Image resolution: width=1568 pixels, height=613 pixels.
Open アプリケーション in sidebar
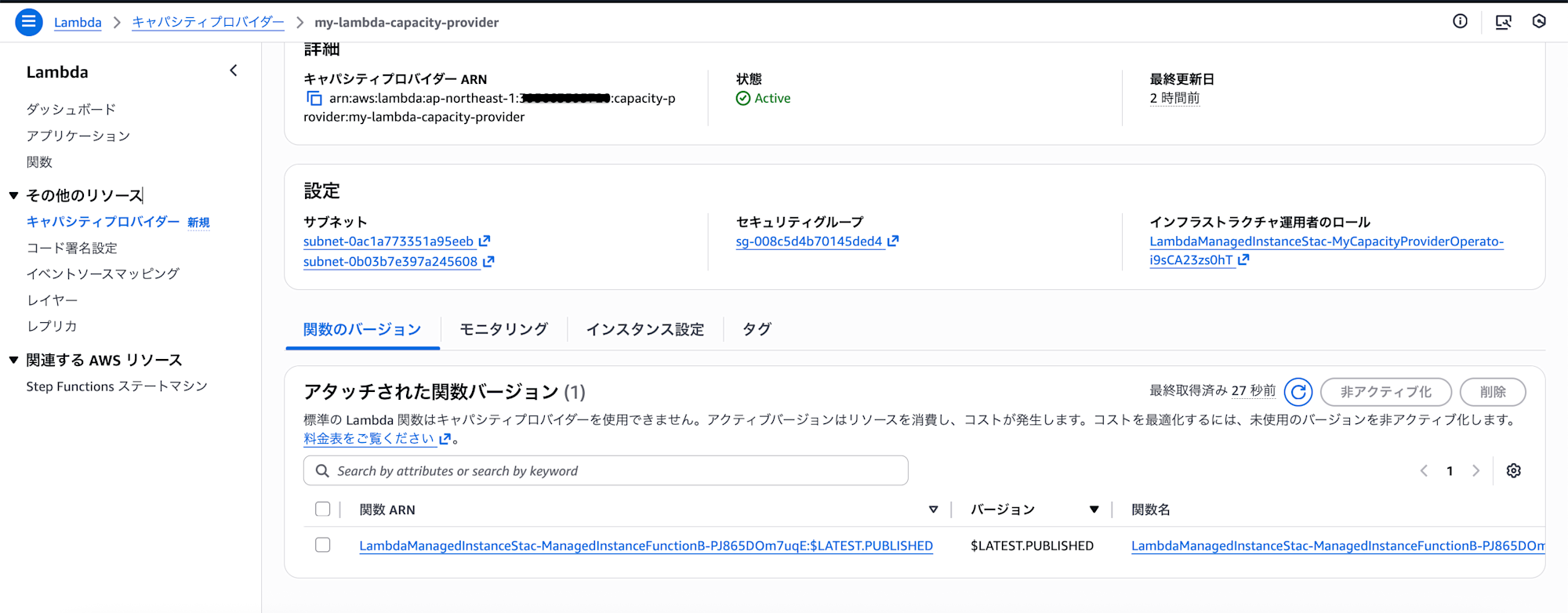pyautogui.click(x=78, y=136)
